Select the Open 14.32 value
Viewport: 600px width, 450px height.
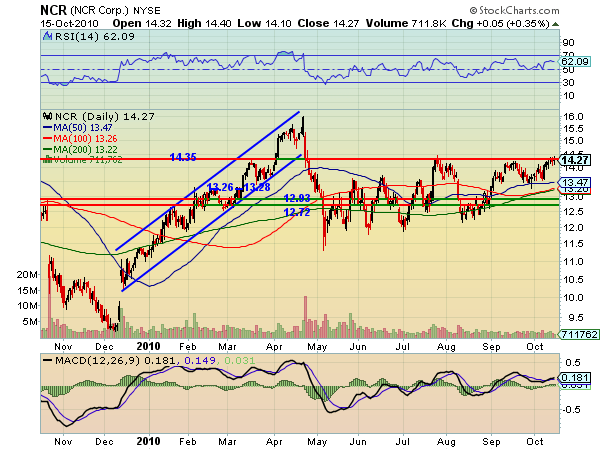pyautogui.click(x=142, y=23)
